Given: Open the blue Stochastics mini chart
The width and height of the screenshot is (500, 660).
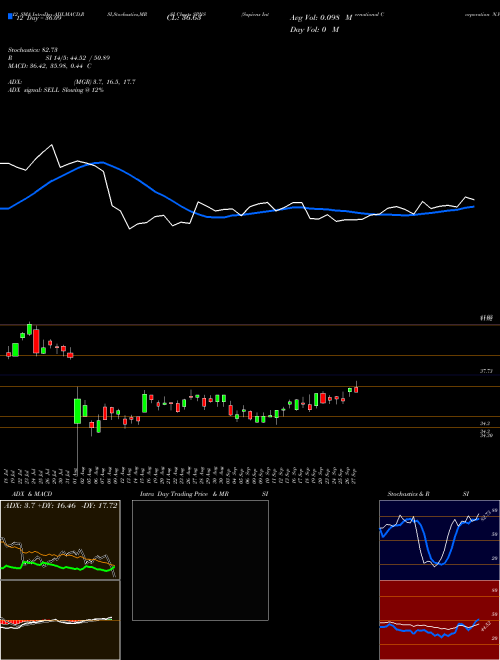Looking at the screenshot, I should pos(439,540).
